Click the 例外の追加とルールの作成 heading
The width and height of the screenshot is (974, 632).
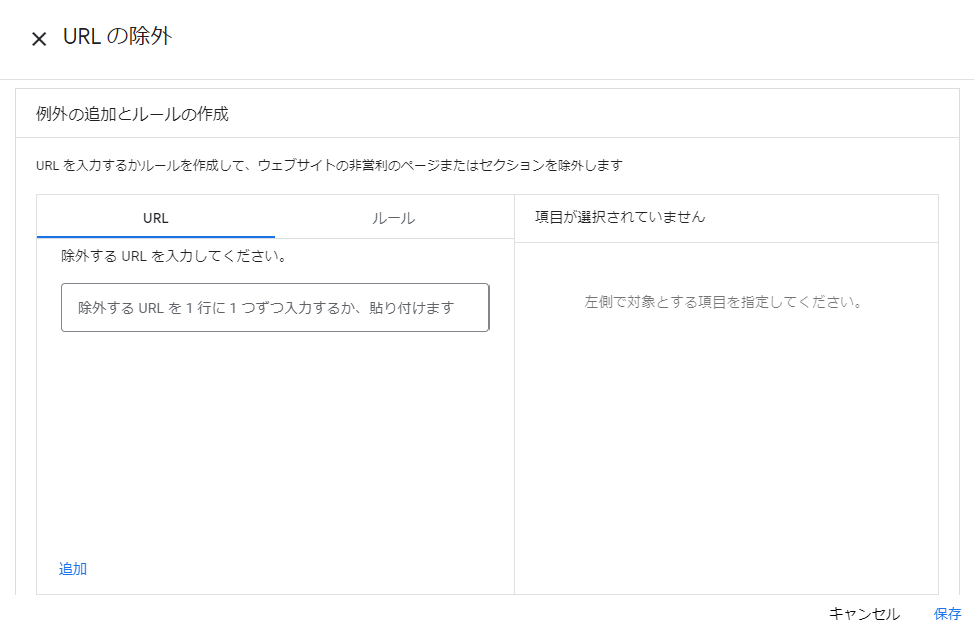[132, 114]
